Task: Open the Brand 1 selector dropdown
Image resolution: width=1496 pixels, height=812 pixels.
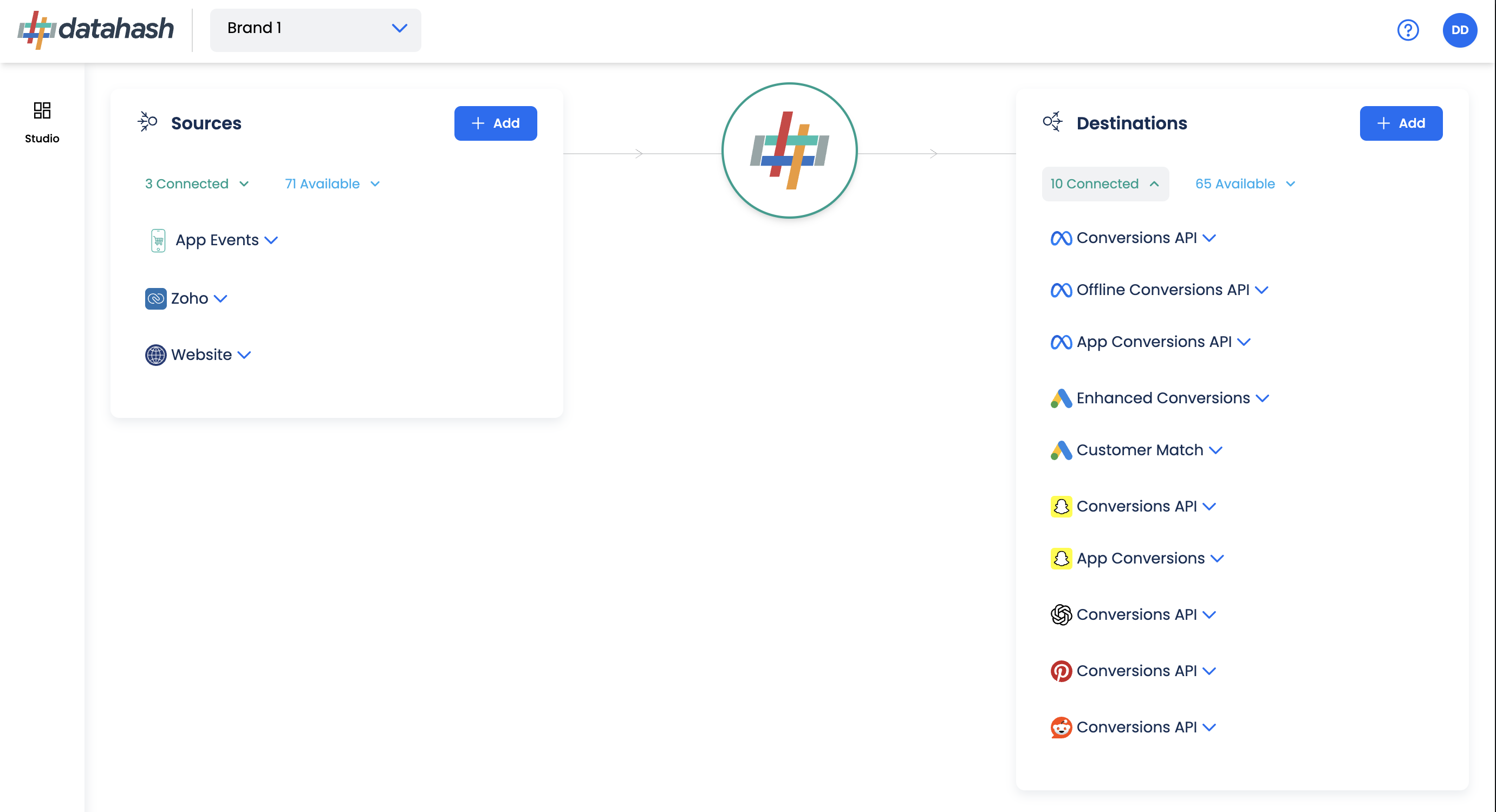Action: tap(315, 30)
